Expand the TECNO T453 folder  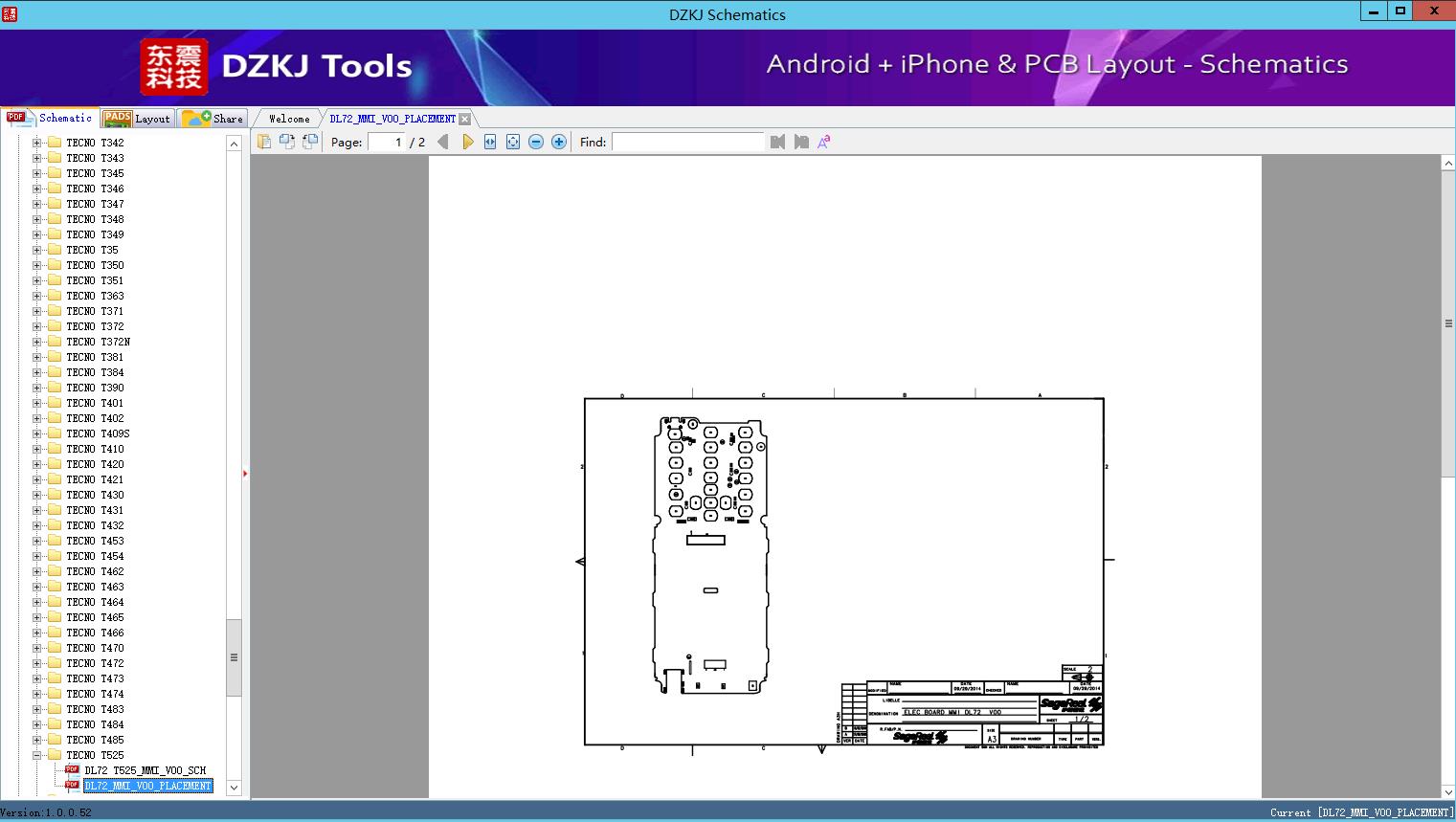click(37, 541)
